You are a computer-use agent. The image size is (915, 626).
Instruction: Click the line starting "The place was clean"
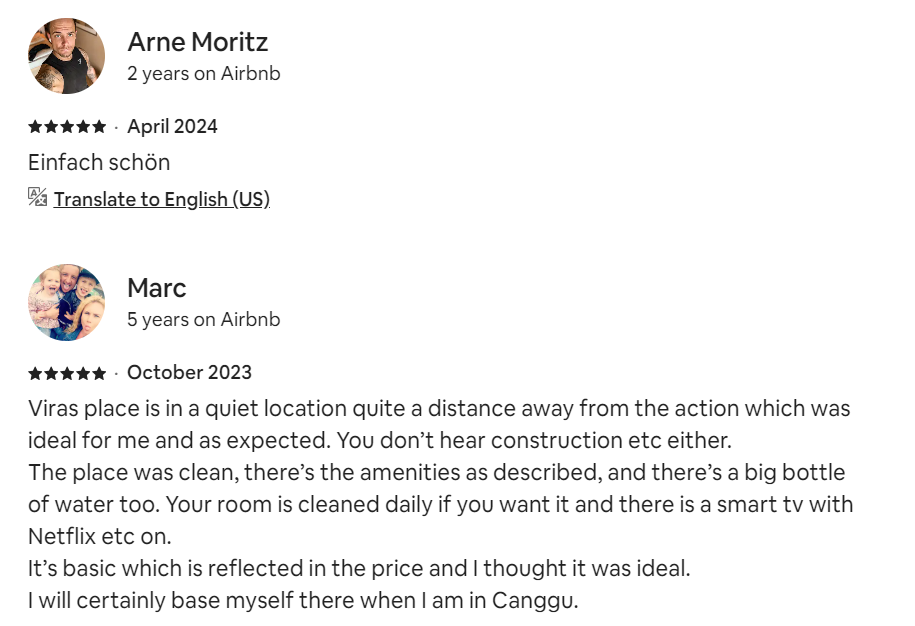point(436,472)
